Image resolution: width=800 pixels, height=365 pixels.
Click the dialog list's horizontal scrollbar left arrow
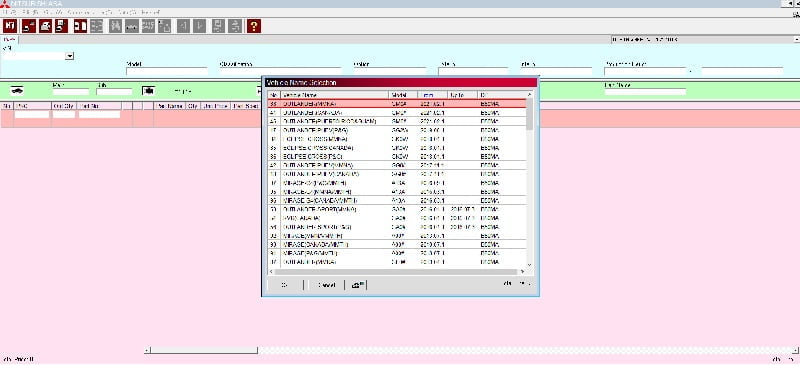271,272
